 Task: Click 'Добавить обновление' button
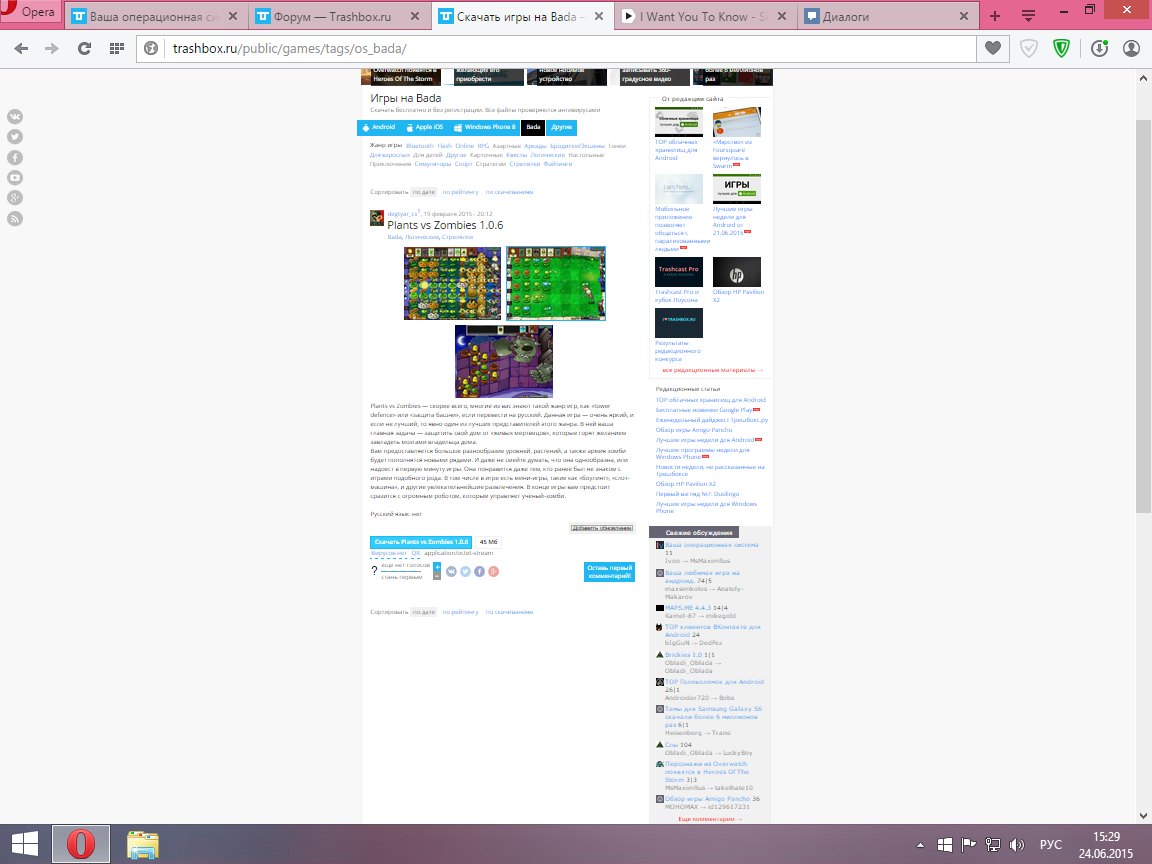tap(602, 528)
